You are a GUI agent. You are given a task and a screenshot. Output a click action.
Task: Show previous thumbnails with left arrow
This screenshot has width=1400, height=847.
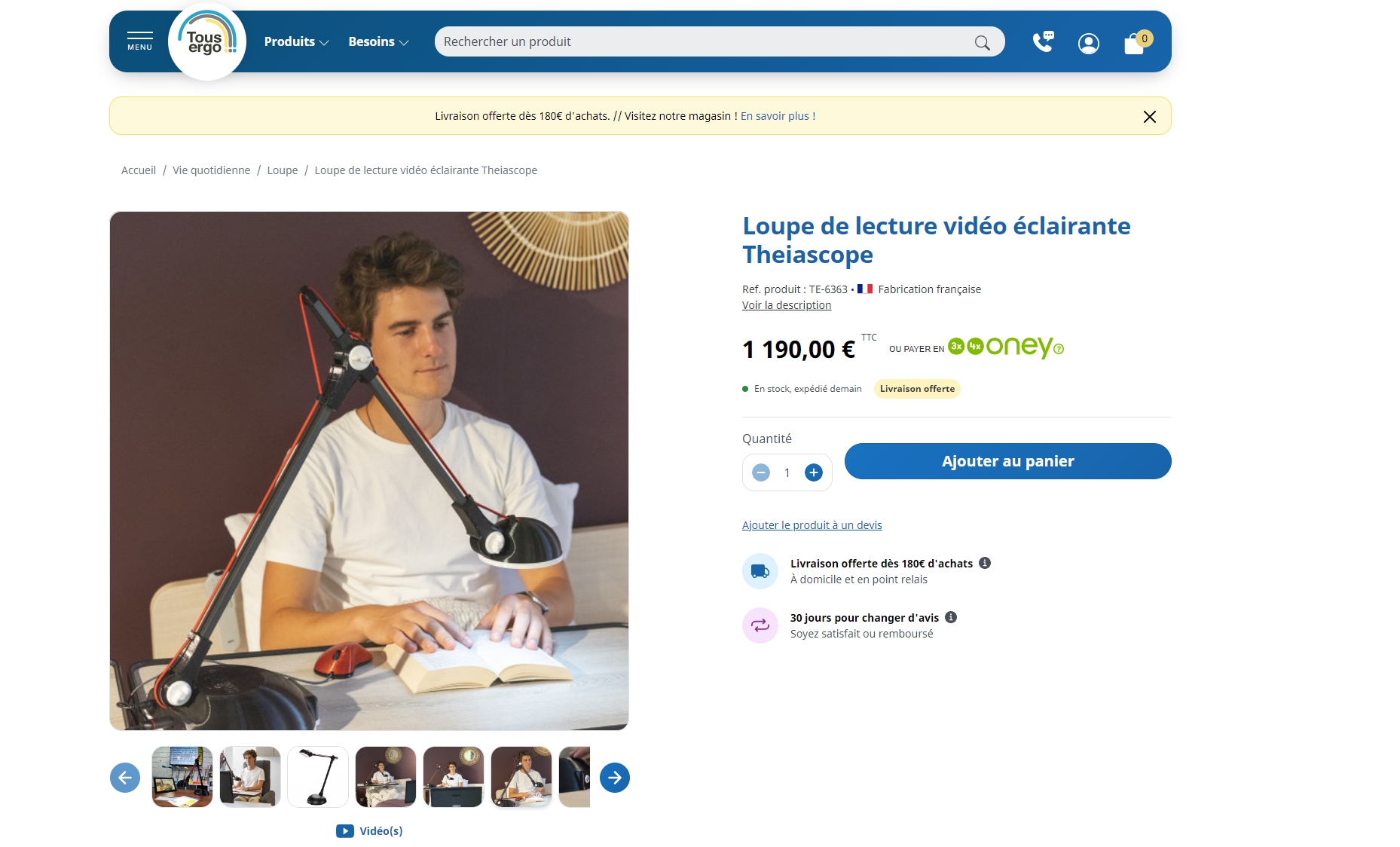tap(125, 778)
